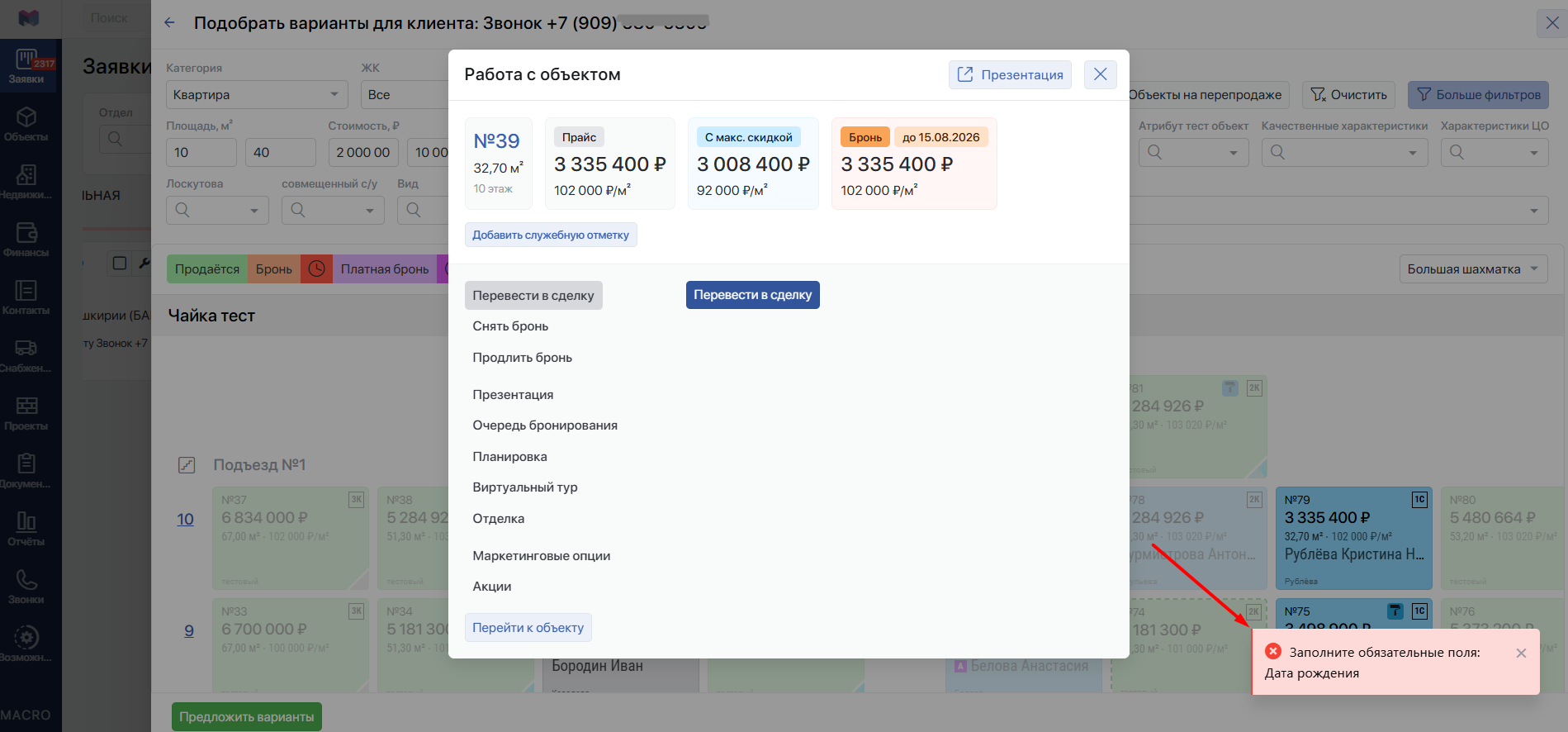This screenshot has height=732, width=1568.
Task: Open the Качественные характеристики dropdown
Action: tap(1344, 152)
